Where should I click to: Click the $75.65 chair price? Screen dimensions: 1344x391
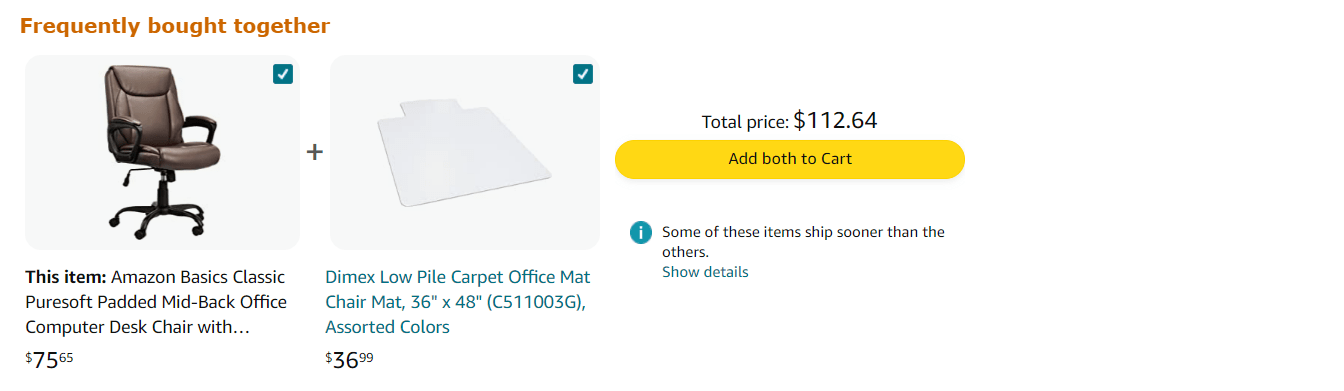[x=50, y=360]
